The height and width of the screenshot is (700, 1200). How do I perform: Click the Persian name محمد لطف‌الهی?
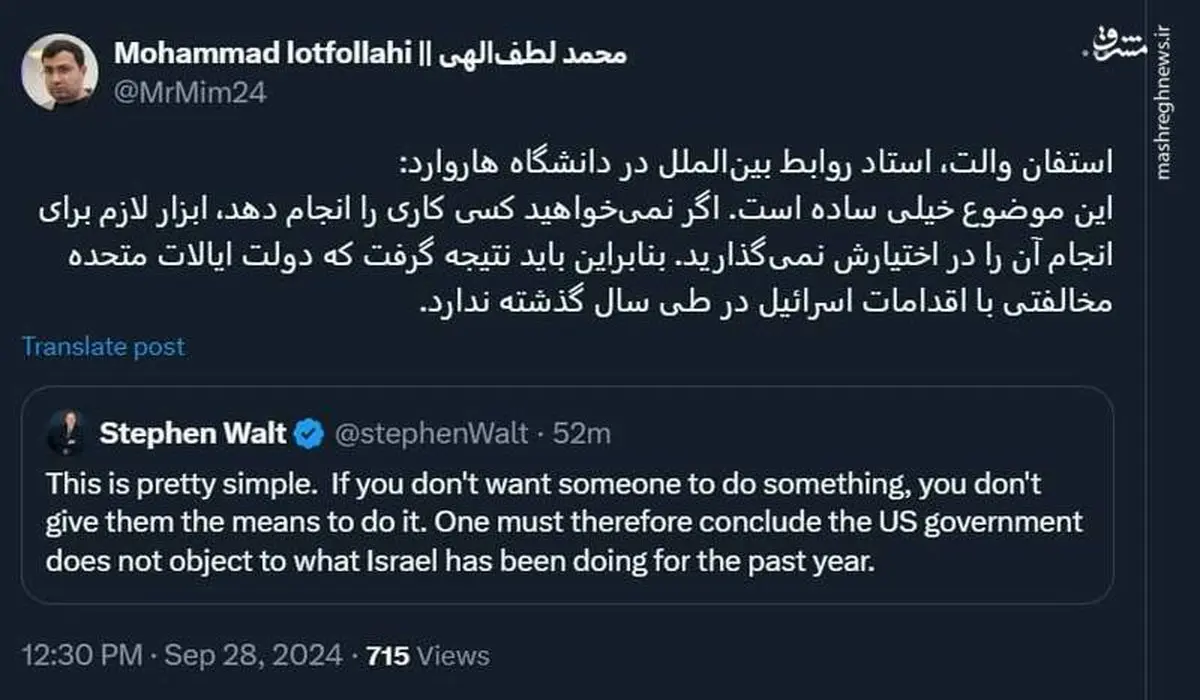(x=534, y=53)
